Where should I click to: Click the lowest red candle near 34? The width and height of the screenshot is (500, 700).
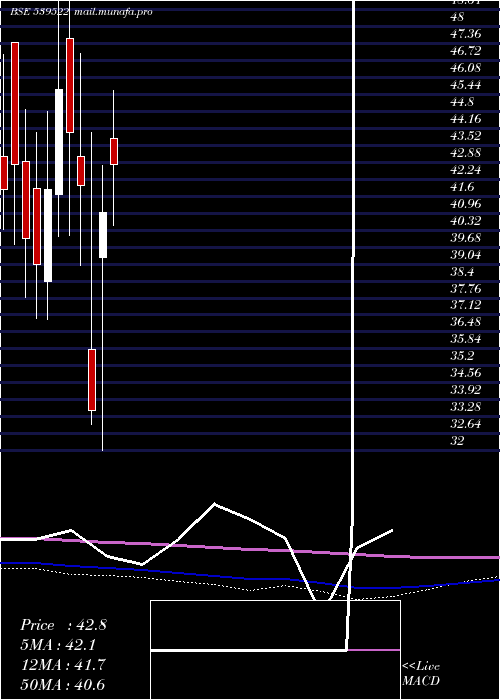click(x=92, y=380)
